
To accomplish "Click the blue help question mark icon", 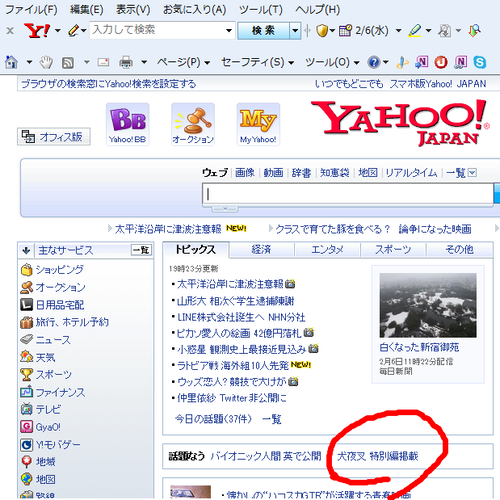I will point(374,62).
